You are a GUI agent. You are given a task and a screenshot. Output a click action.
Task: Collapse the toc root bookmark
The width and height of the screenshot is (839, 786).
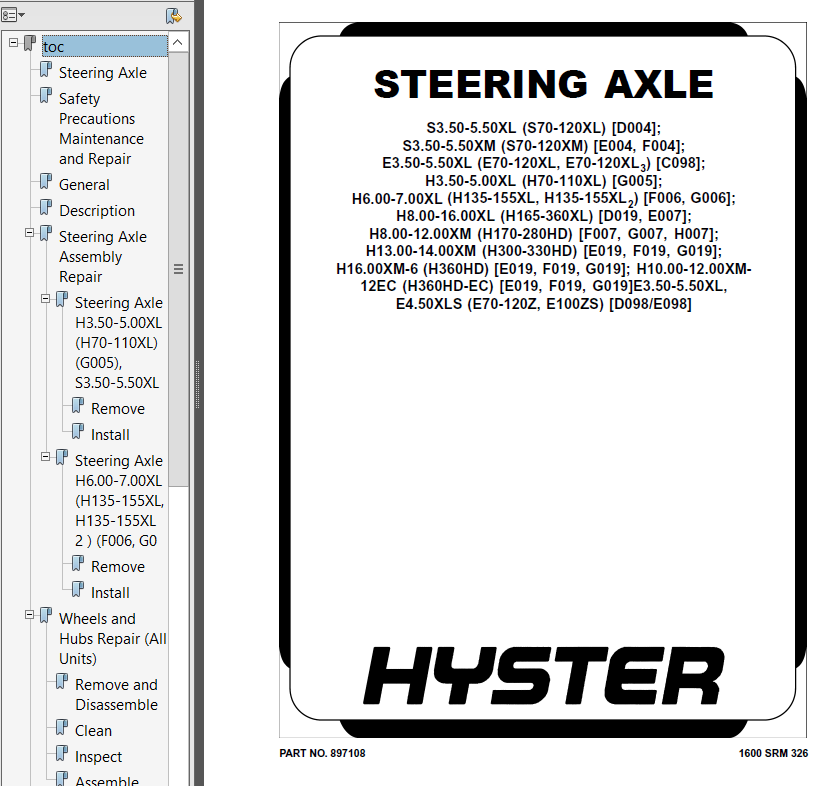[x=13, y=43]
